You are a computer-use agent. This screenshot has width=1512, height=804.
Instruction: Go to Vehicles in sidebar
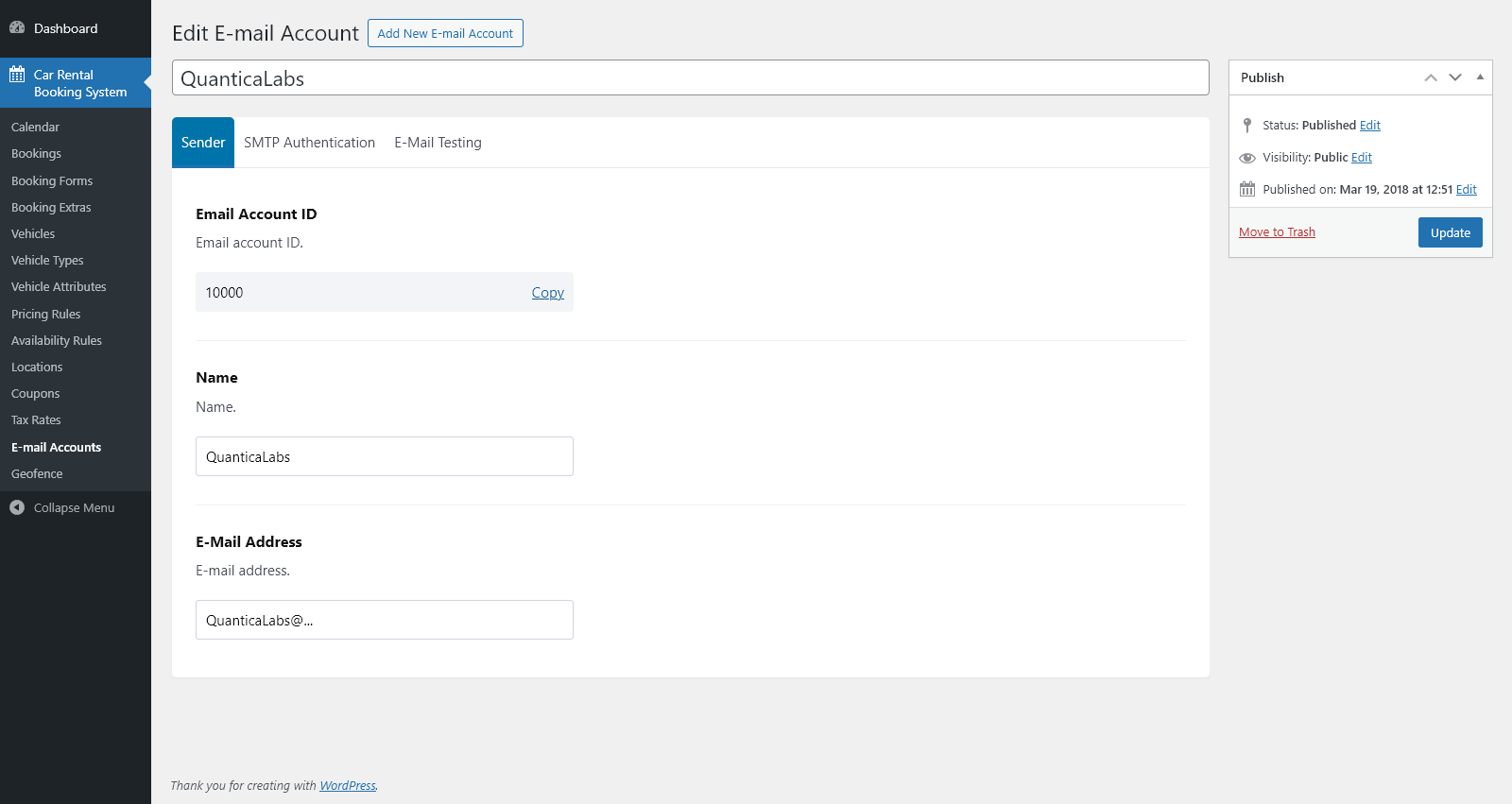click(x=33, y=234)
